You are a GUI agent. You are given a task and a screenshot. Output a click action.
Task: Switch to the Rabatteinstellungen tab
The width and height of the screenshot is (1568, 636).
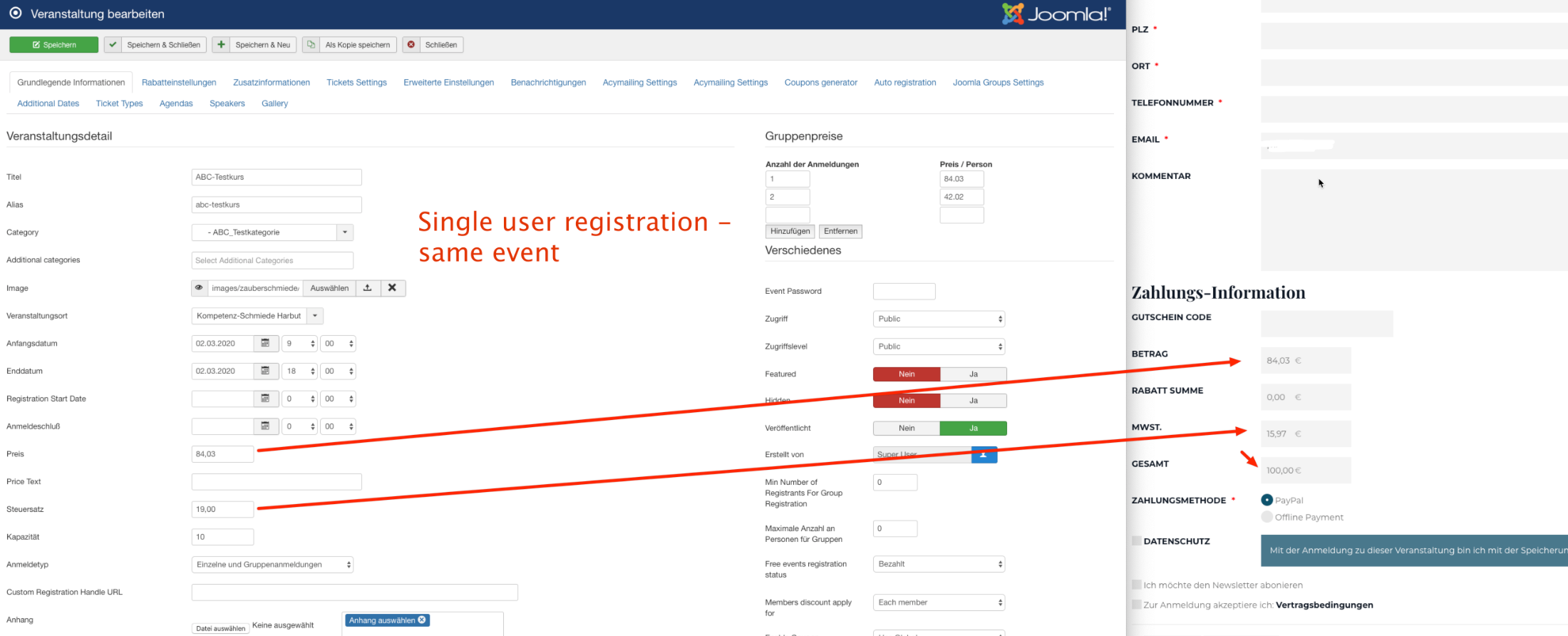179,83
